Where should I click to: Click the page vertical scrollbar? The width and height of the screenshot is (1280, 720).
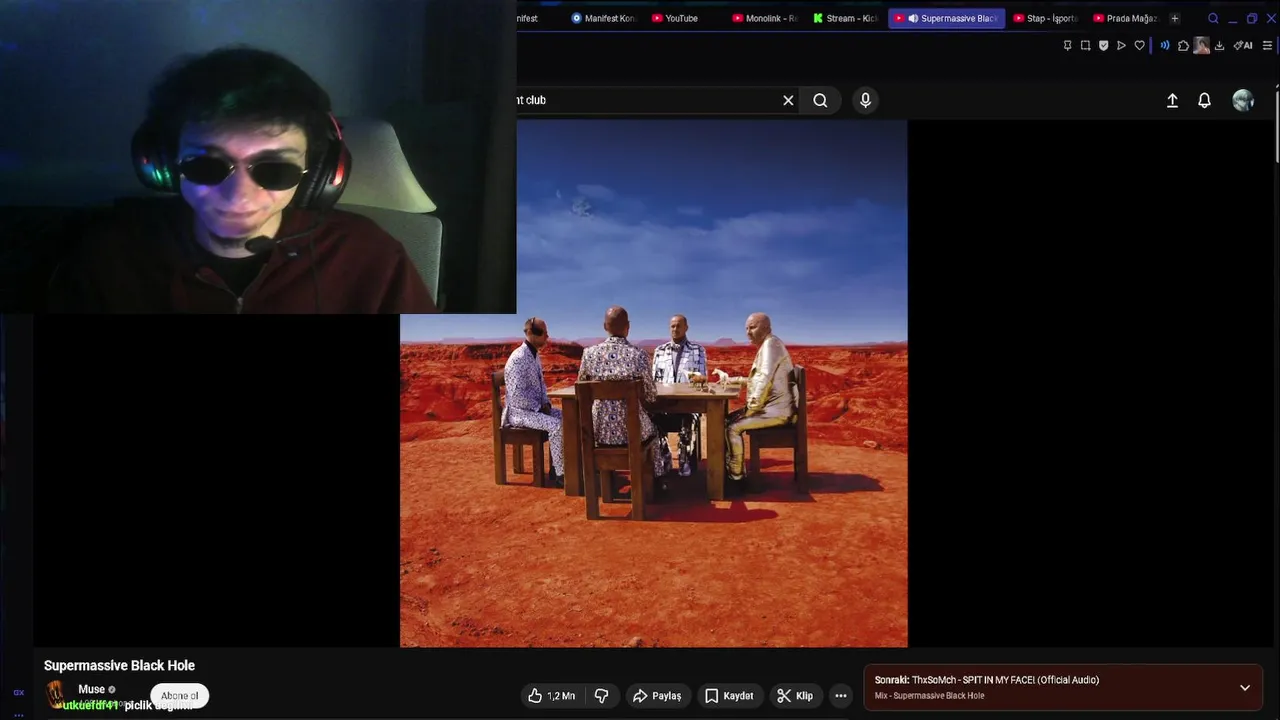[1276, 125]
